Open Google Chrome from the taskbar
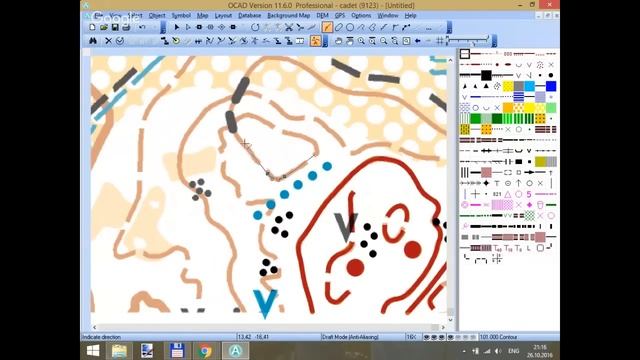The height and width of the screenshot is (360, 640). pyautogui.click(x=205, y=351)
